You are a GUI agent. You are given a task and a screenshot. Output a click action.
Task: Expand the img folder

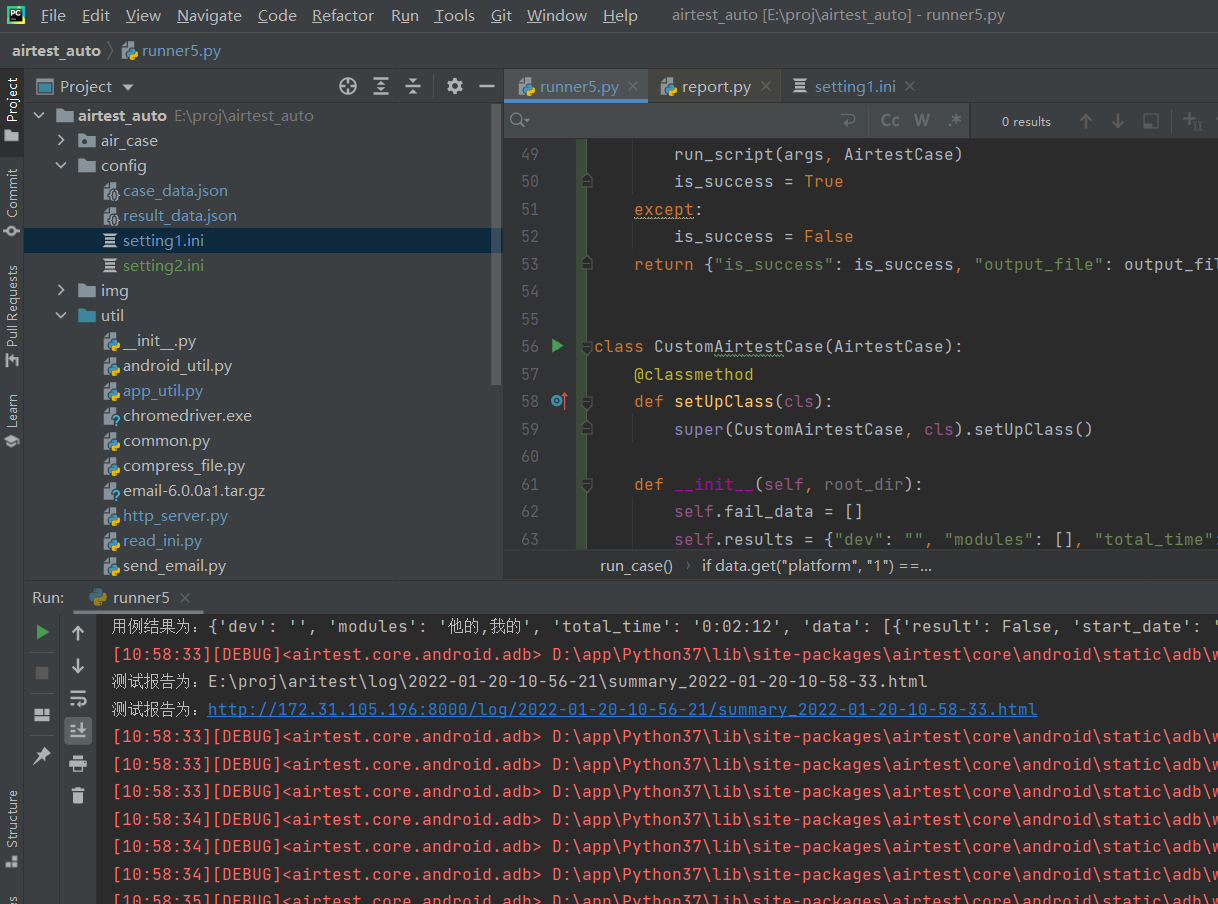[x=61, y=291]
